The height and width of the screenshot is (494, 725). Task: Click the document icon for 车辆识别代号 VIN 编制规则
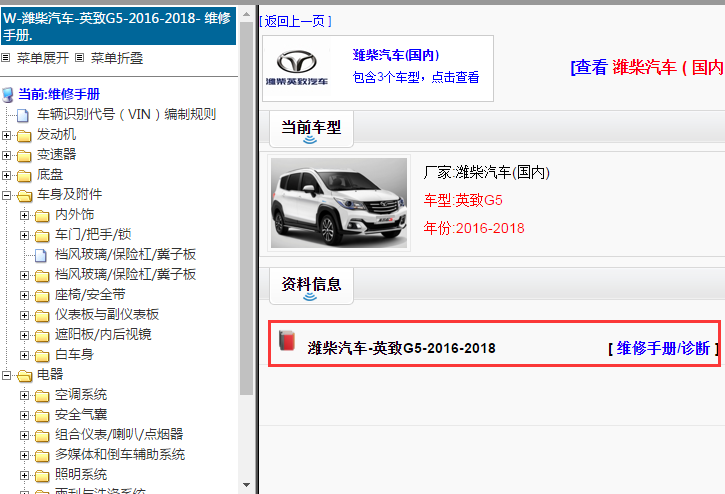pos(23,115)
